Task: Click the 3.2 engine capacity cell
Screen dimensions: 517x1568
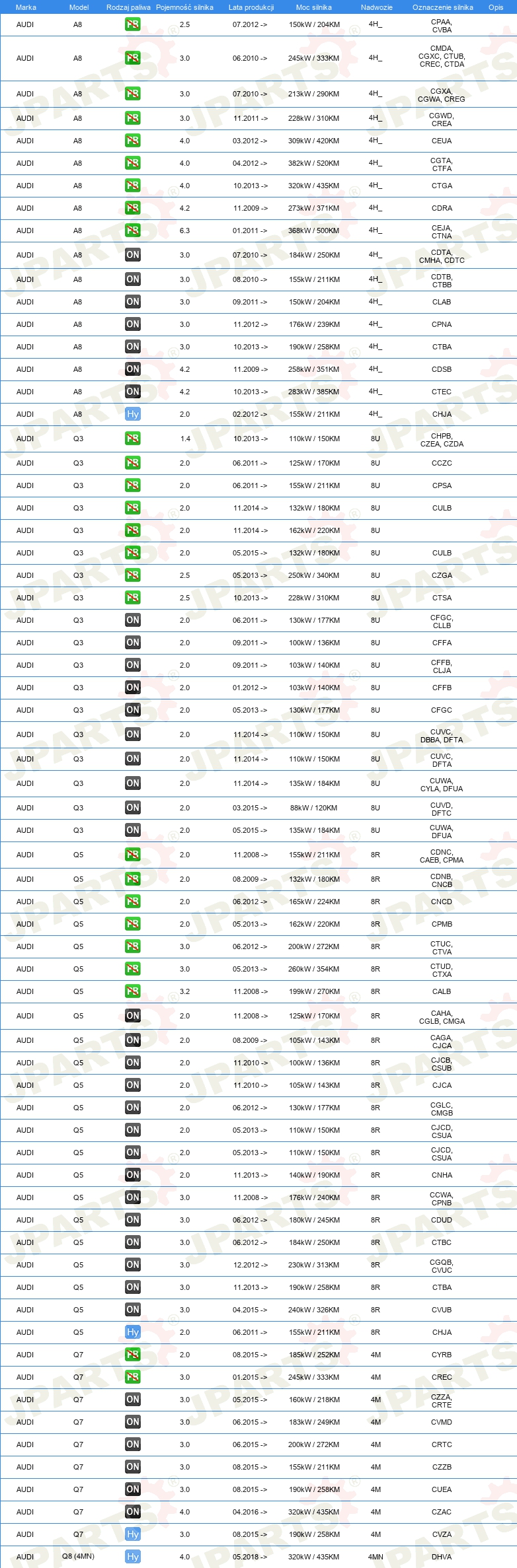Action: pyautogui.click(x=184, y=991)
